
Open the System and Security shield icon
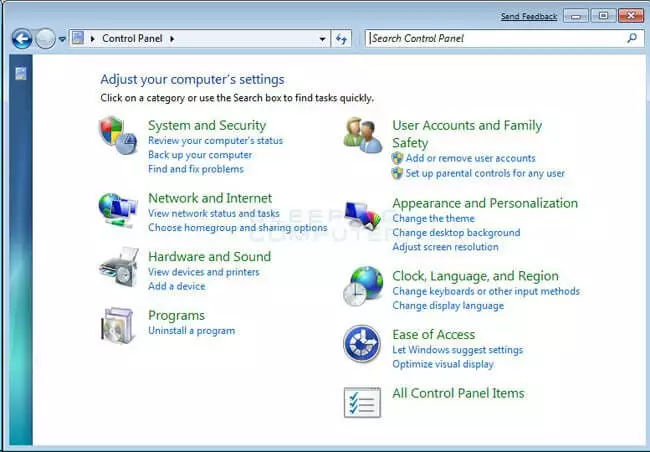coord(118,135)
